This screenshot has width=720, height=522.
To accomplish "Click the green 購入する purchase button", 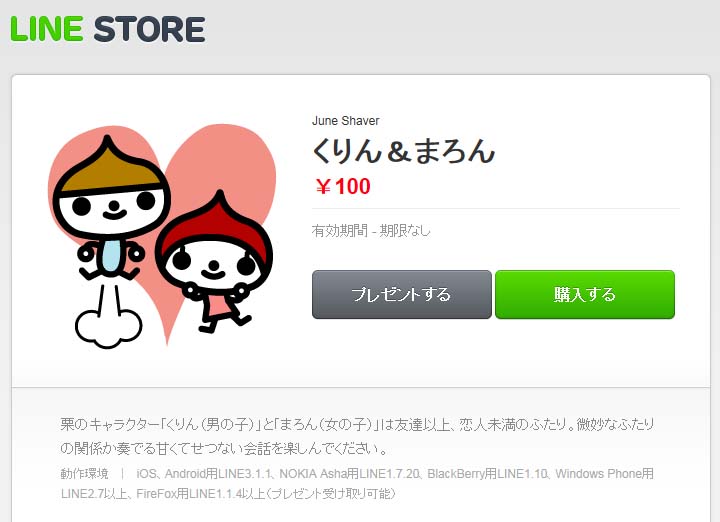I will point(585,294).
